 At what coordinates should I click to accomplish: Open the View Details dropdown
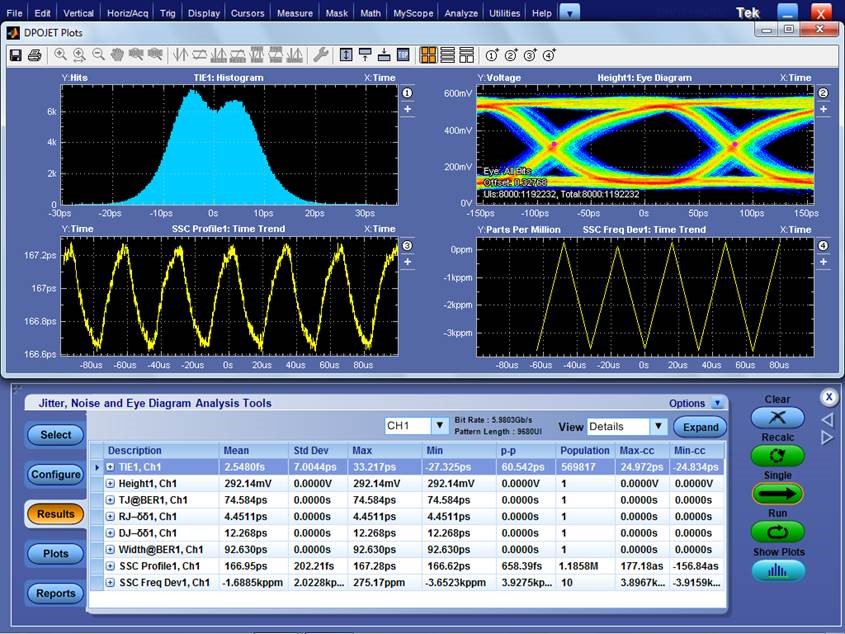point(658,426)
